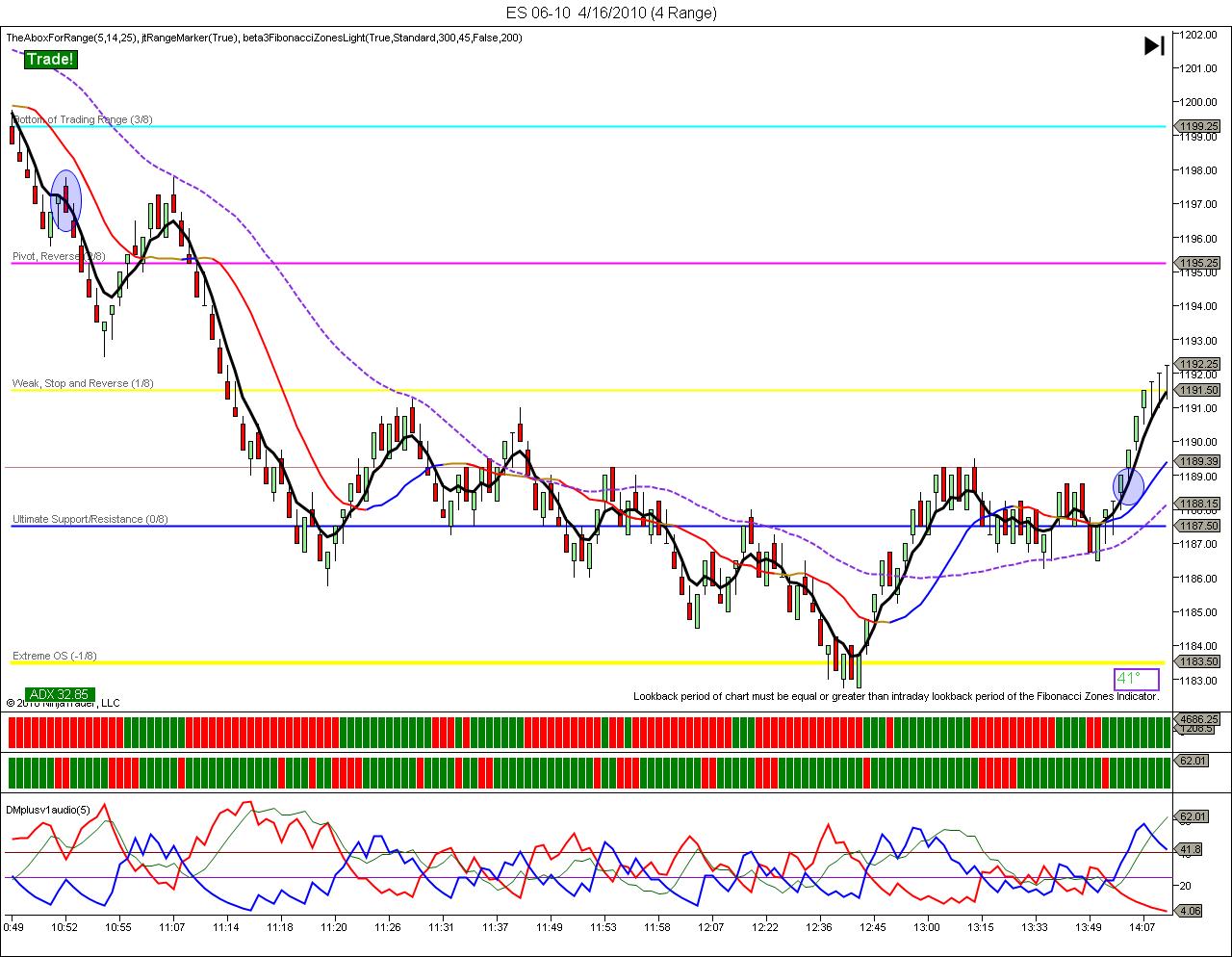Click the 11:26 time axis label

click(x=388, y=927)
